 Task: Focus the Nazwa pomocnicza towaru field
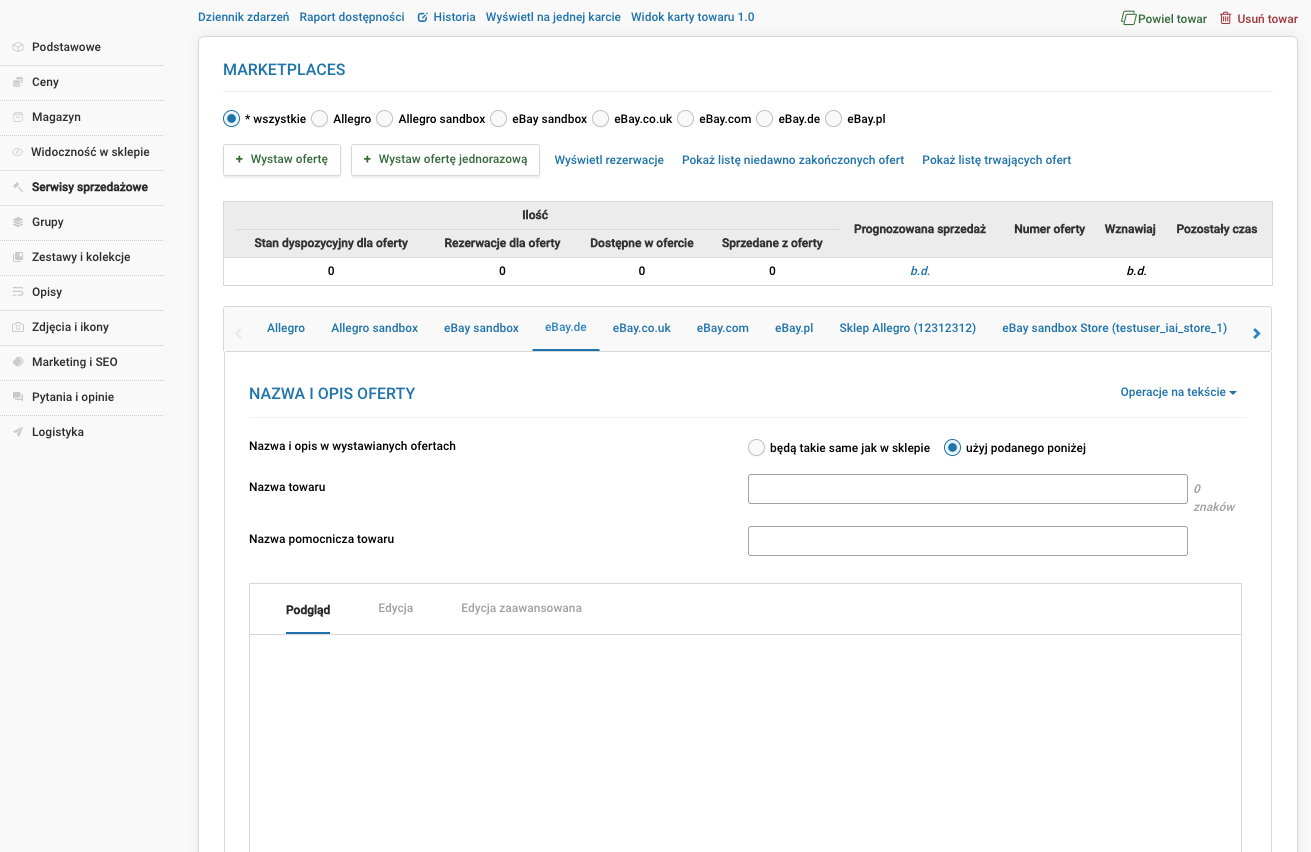[968, 541]
